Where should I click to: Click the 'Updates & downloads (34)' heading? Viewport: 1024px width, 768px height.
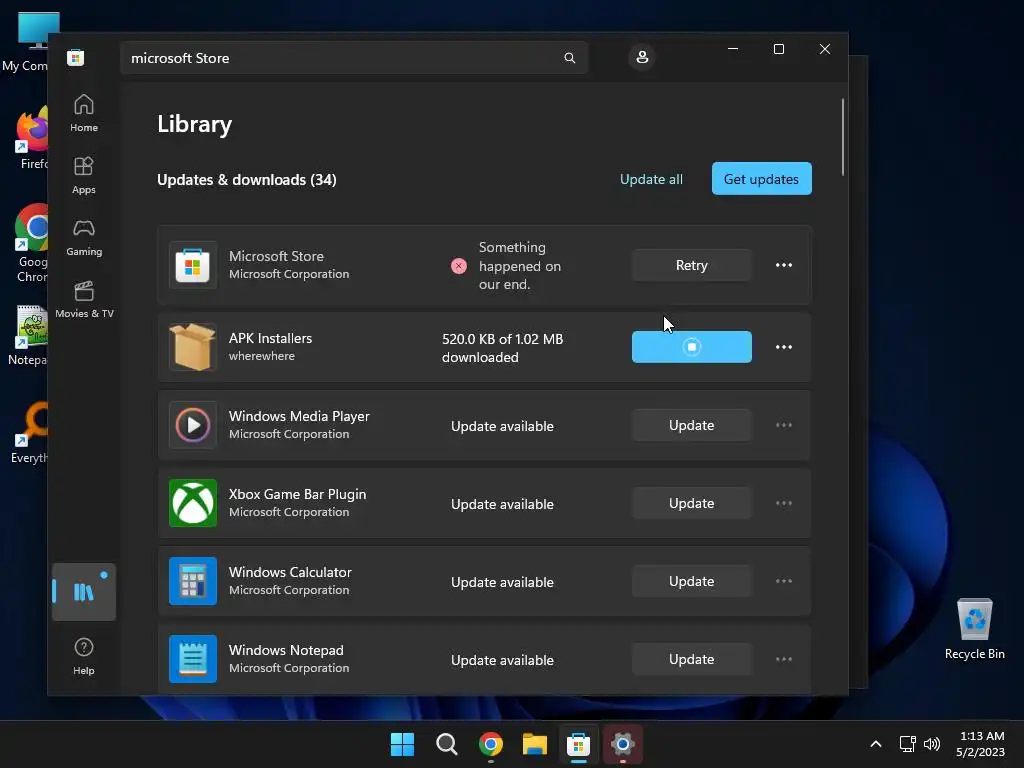coord(247,180)
